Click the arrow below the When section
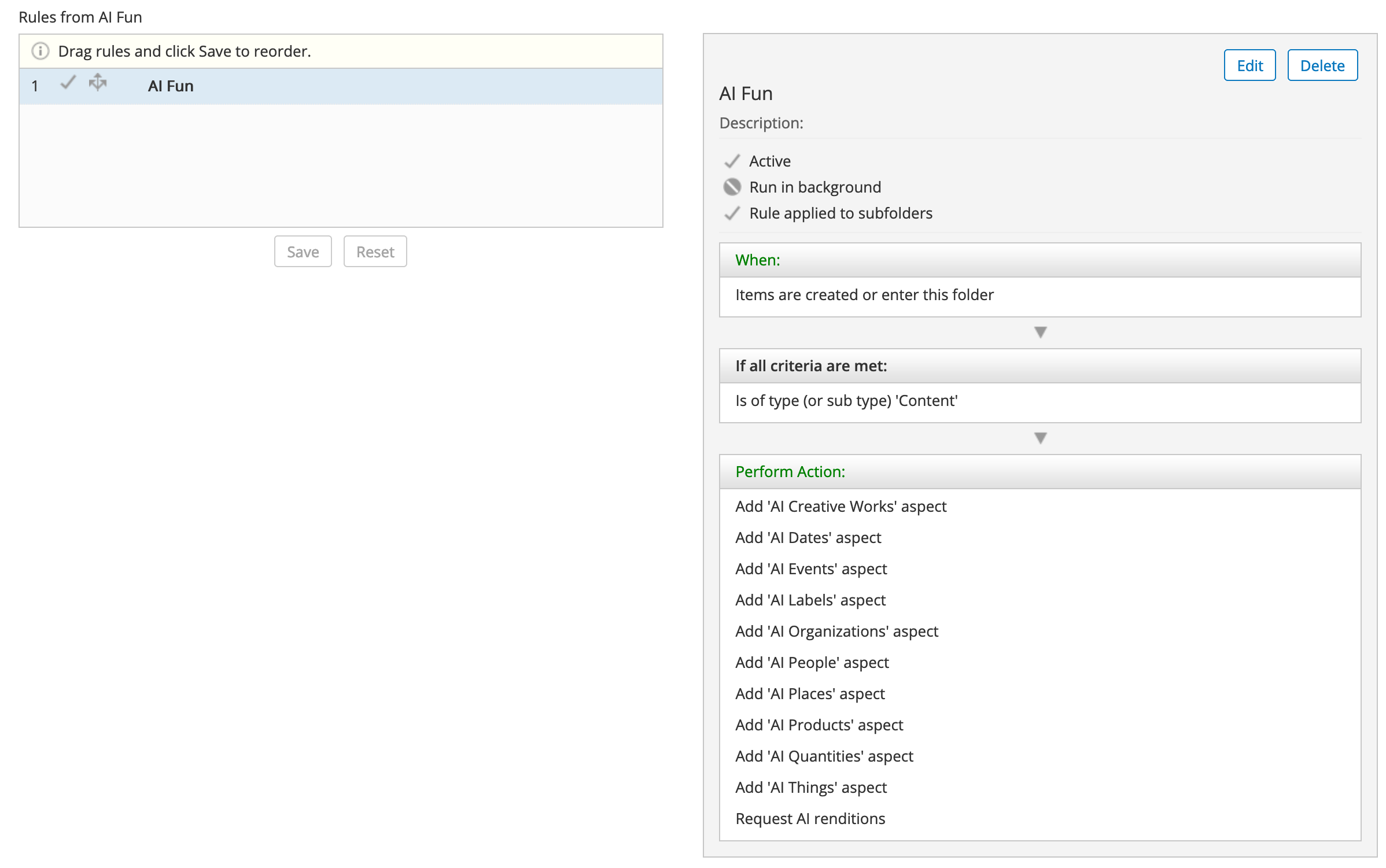Viewport: 1386px width, 868px height. point(1040,333)
